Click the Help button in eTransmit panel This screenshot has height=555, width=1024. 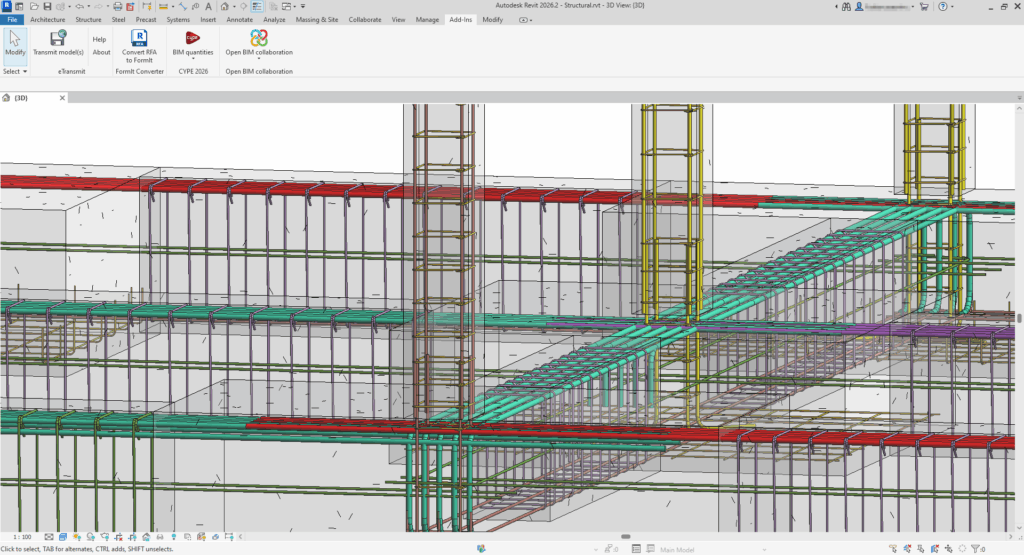point(100,39)
